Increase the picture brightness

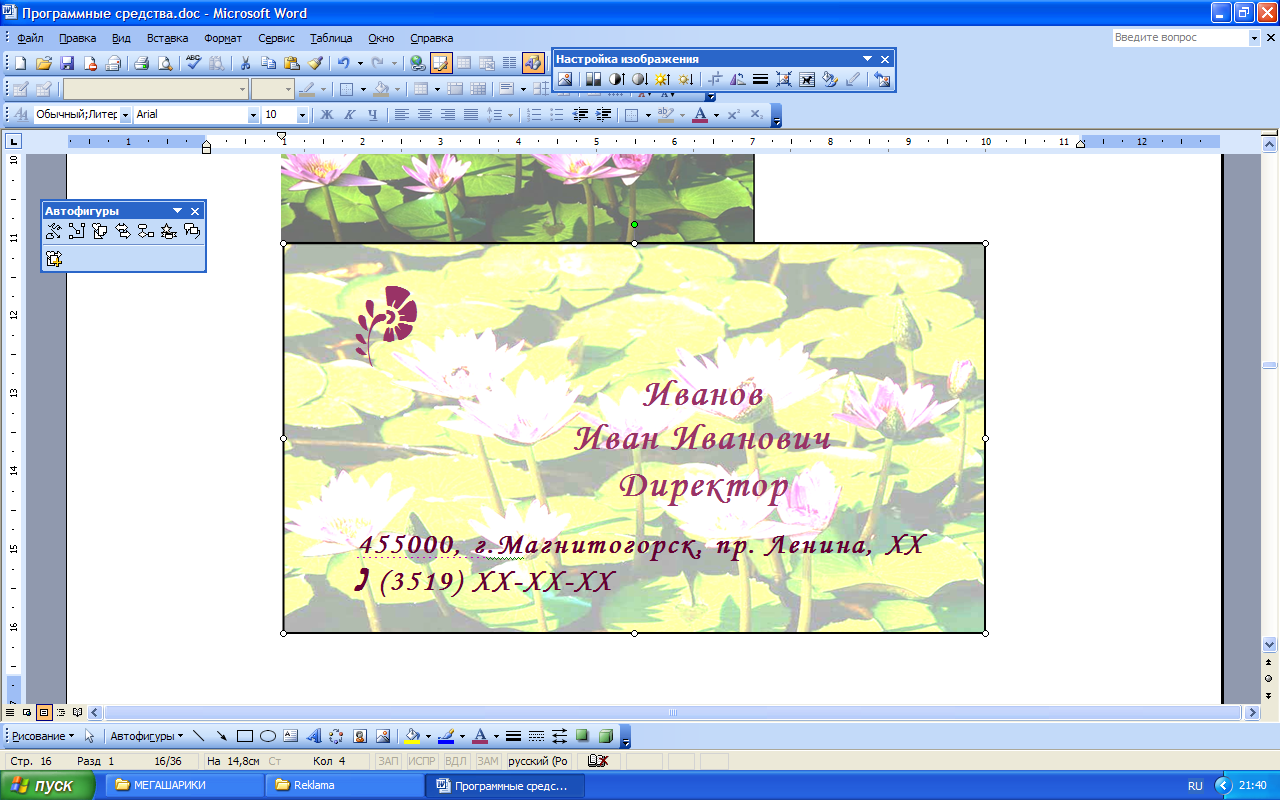662,79
